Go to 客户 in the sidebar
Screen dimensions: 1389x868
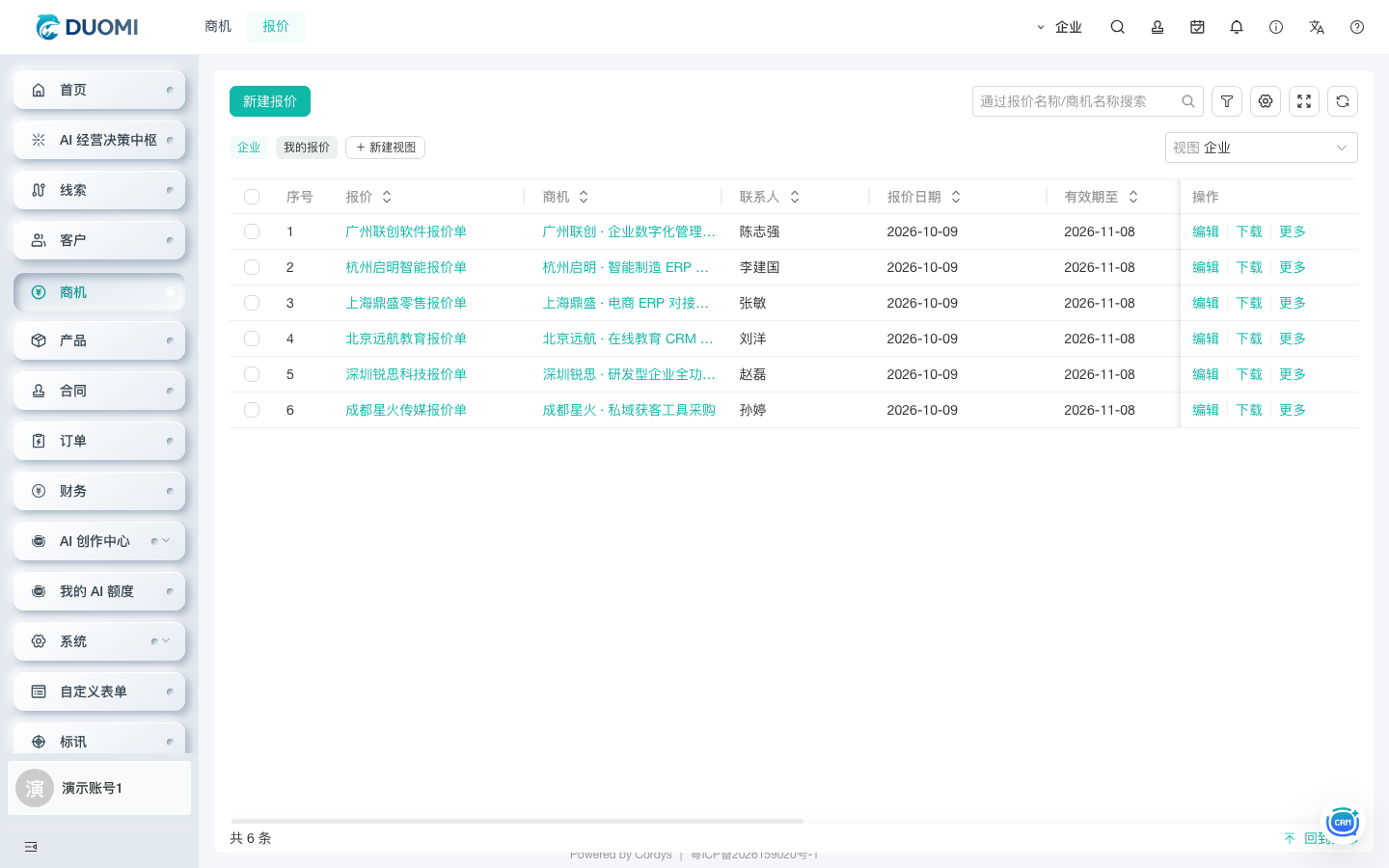point(99,240)
